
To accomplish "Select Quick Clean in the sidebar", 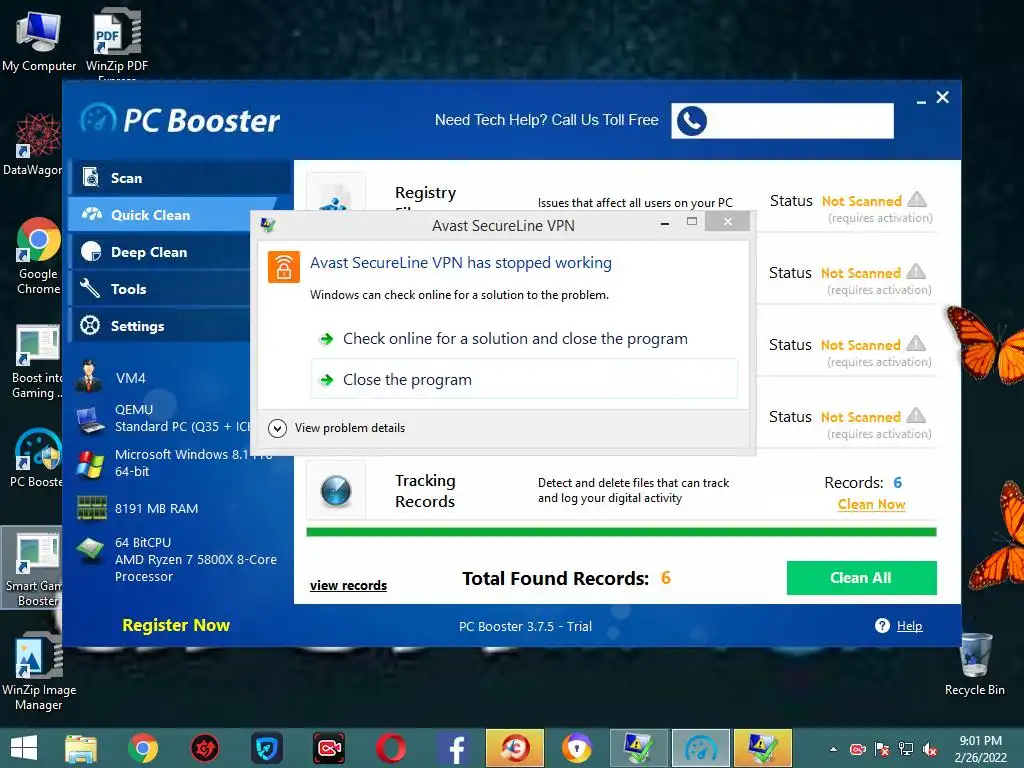I will (173, 215).
